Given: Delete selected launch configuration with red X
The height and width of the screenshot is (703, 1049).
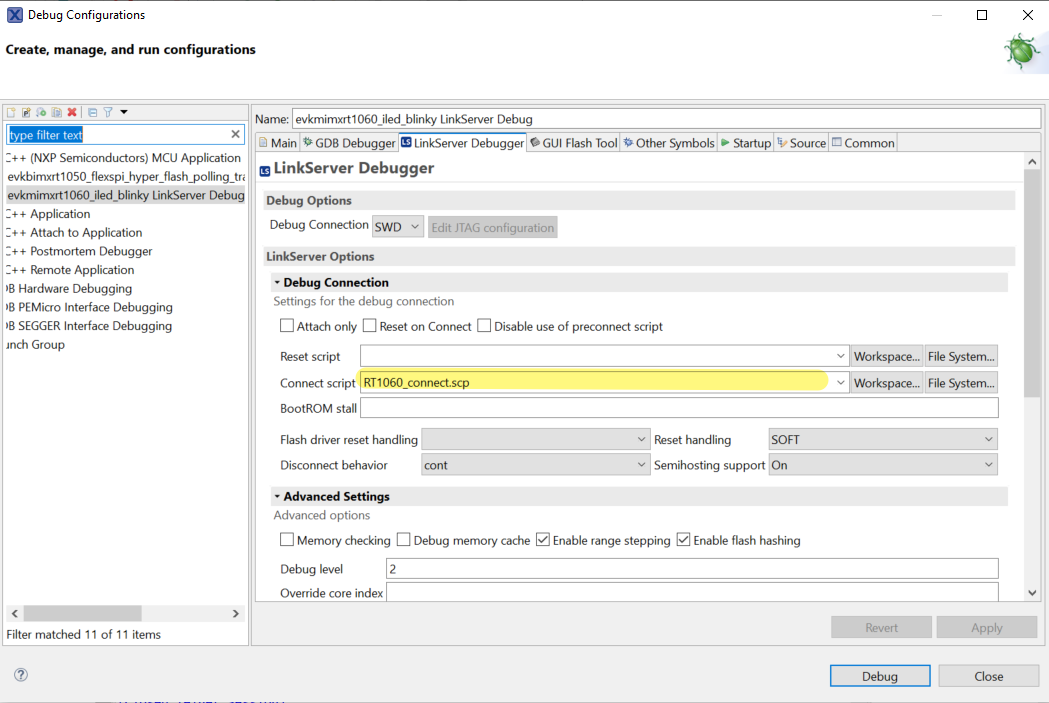Looking at the screenshot, I should tap(72, 112).
